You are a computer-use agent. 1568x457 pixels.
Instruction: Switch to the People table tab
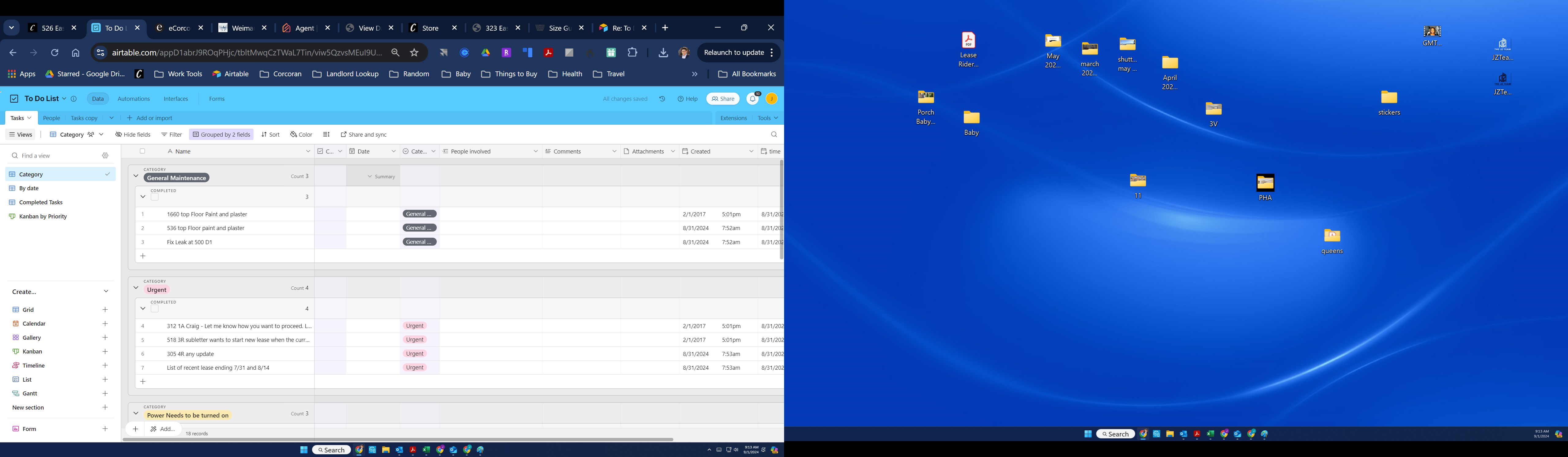point(52,118)
